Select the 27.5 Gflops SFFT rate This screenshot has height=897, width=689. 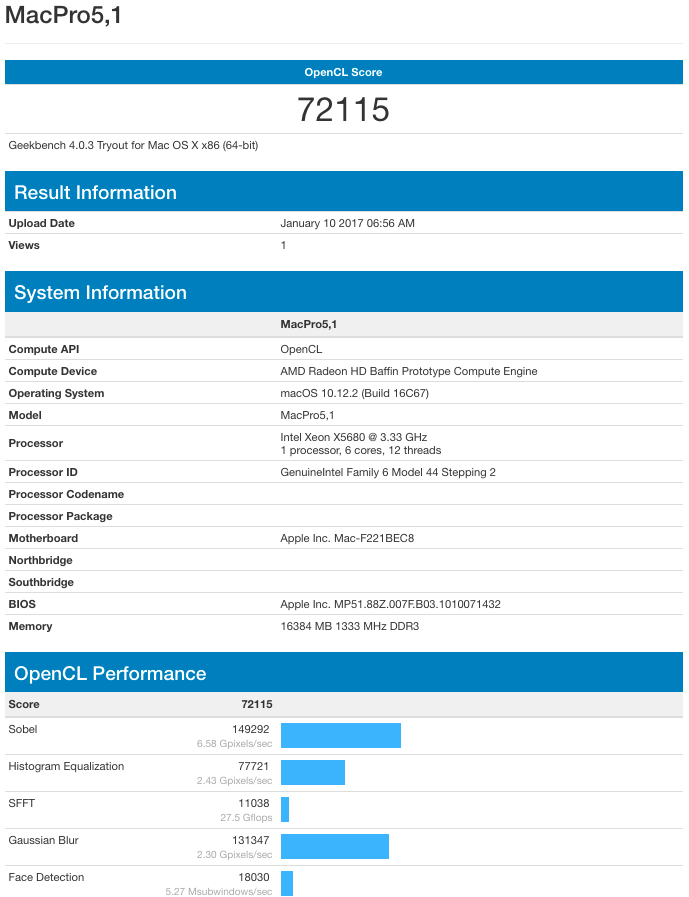click(246, 817)
